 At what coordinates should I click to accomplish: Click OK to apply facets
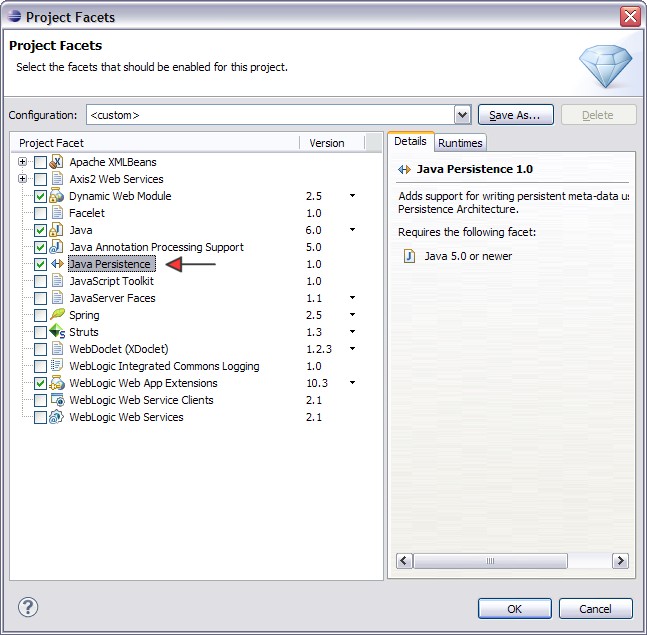tap(515, 609)
